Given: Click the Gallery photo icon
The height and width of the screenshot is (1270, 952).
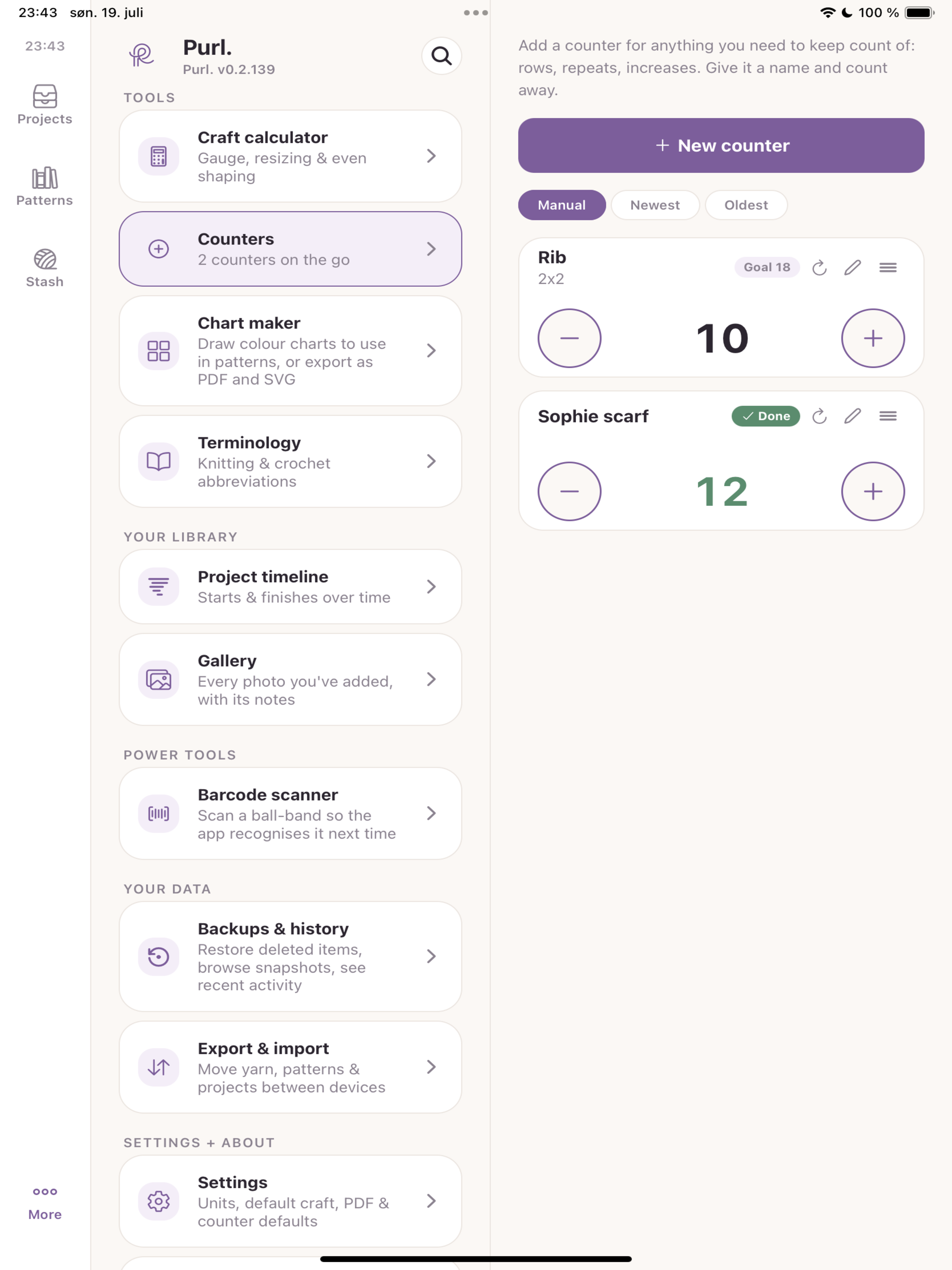Looking at the screenshot, I should pos(159,679).
